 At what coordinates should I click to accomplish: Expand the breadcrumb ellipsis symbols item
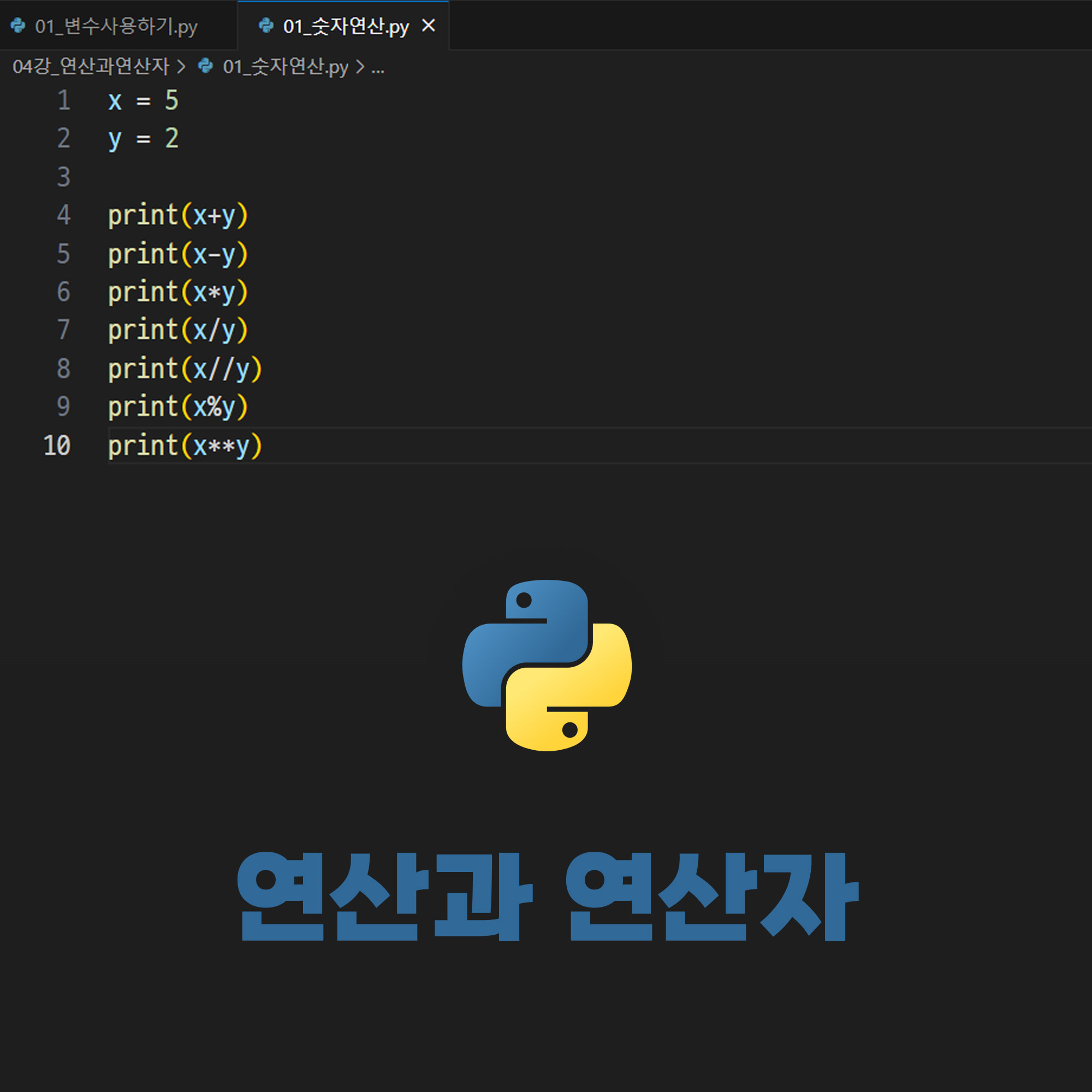(x=378, y=69)
